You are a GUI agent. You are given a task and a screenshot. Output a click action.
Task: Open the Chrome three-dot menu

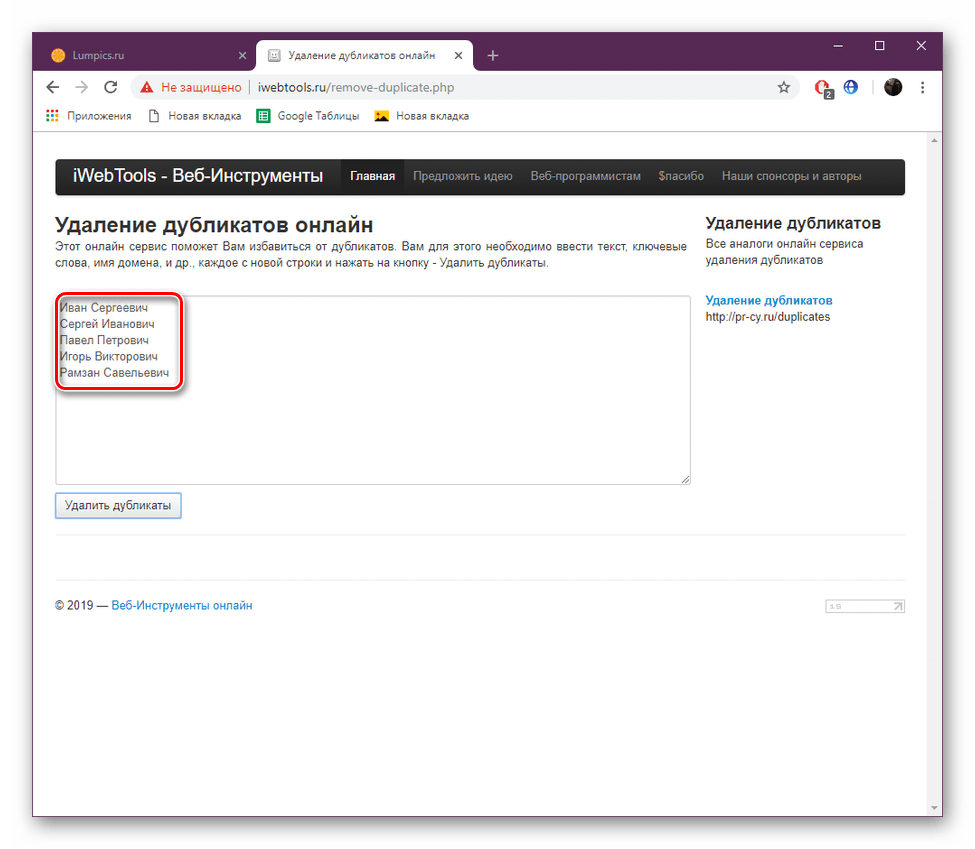922,87
